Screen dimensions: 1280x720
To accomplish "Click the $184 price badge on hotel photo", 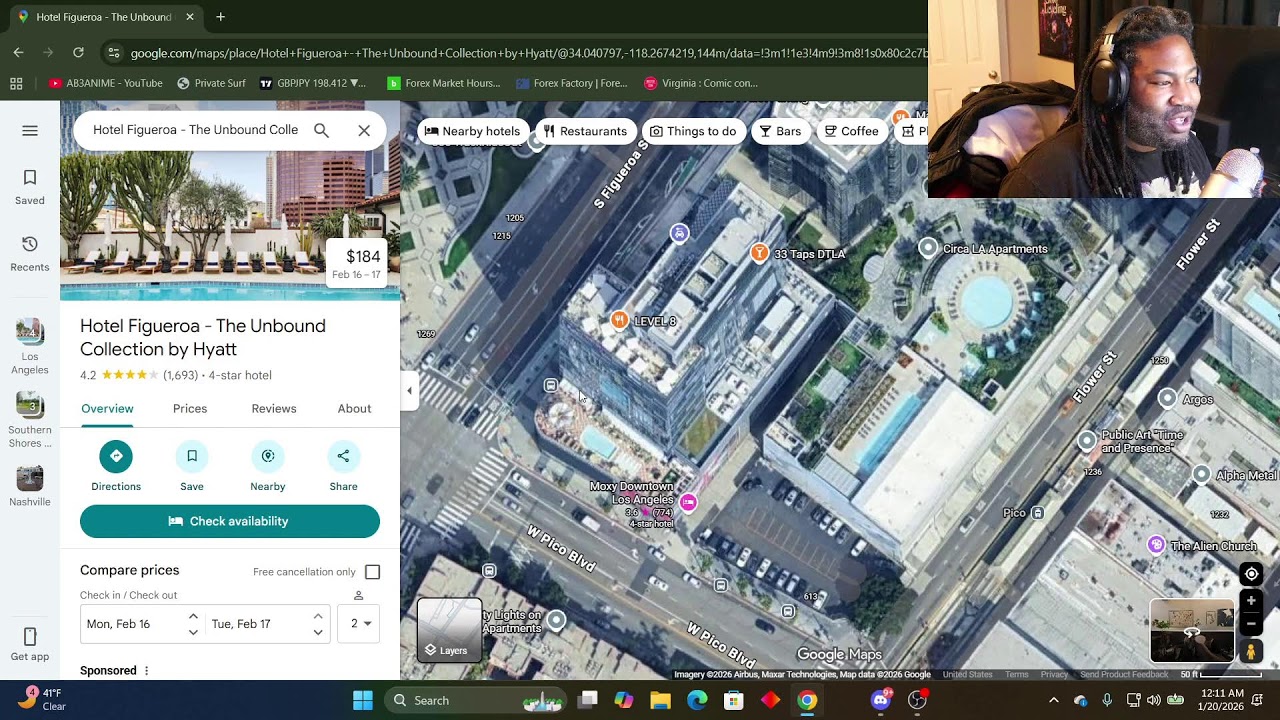I will [356, 264].
